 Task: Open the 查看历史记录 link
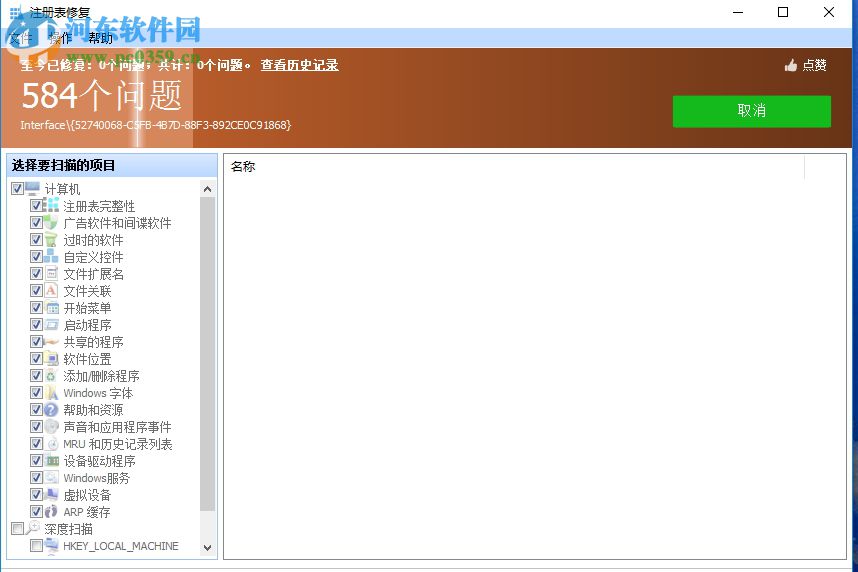pyautogui.click(x=299, y=65)
